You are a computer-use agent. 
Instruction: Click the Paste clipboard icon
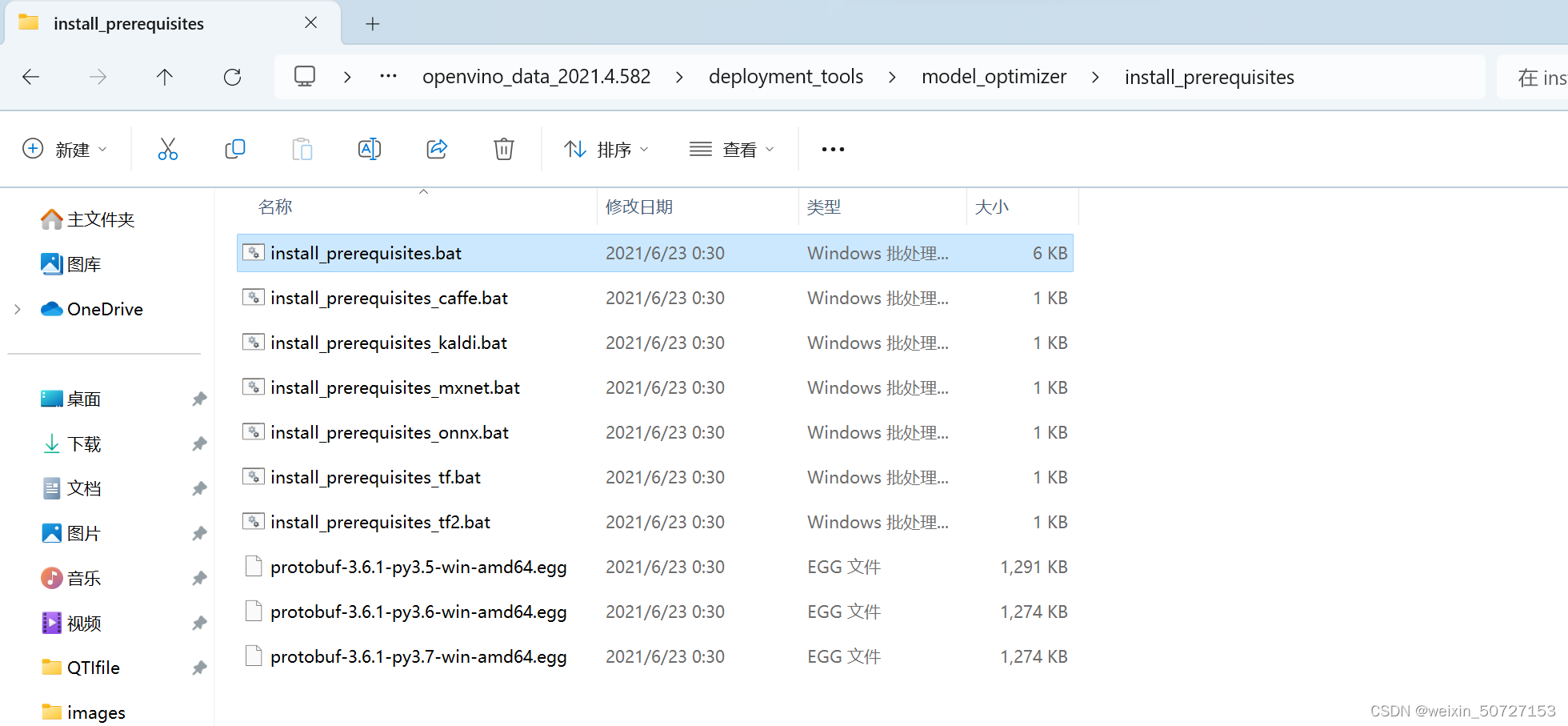(x=302, y=149)
